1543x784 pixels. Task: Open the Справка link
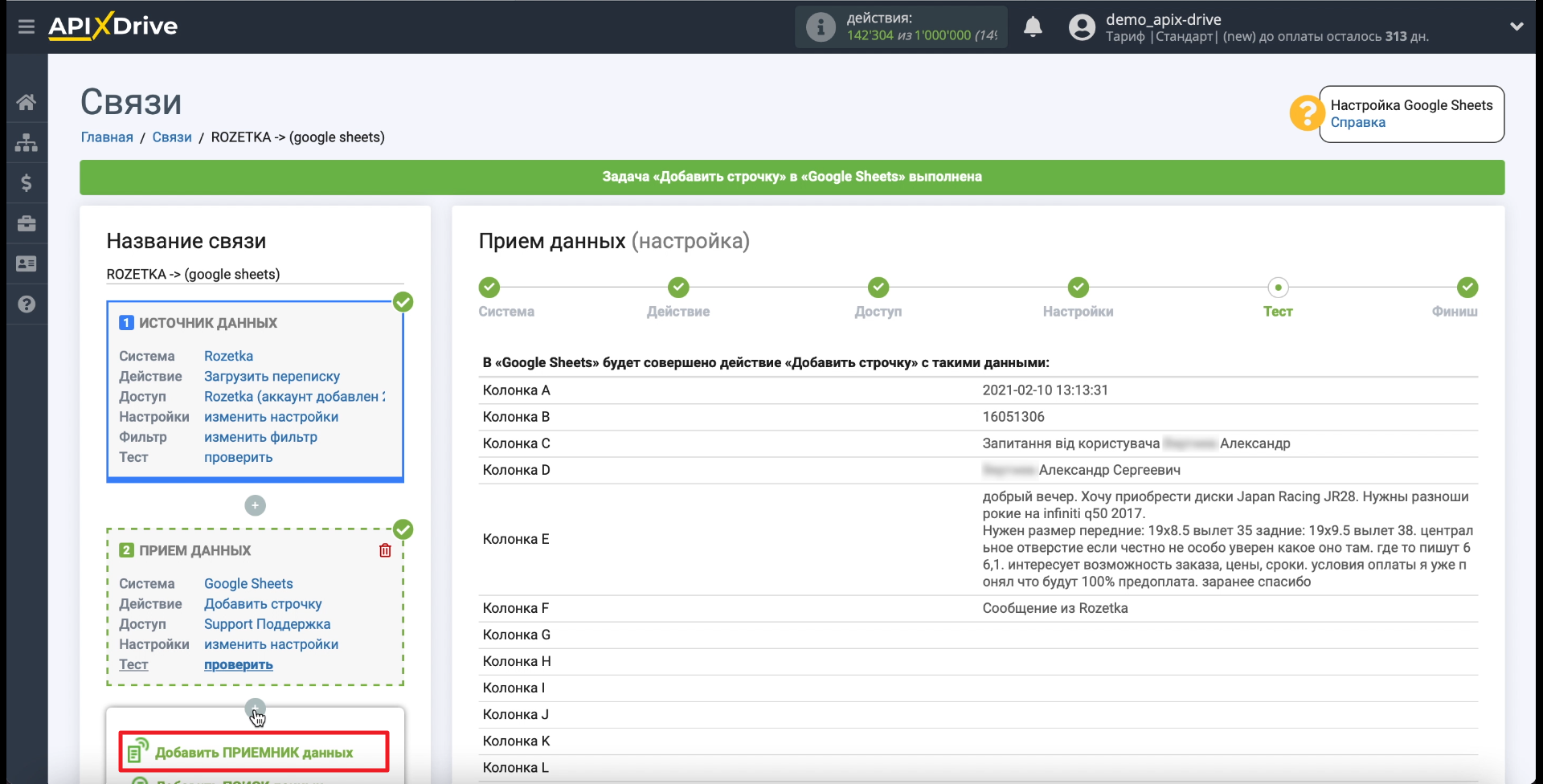[x=1357, y=122]
